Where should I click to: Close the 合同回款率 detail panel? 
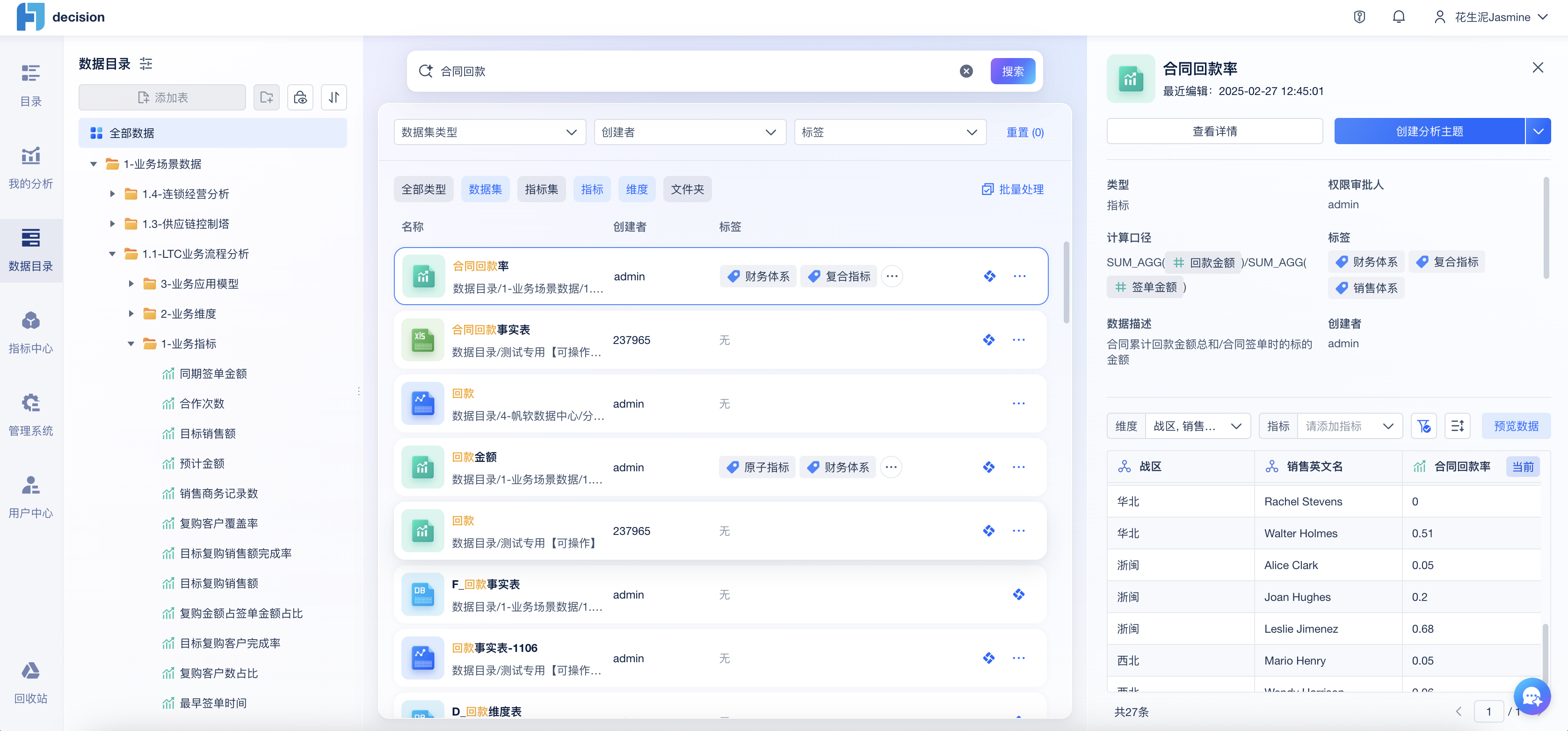(x=1538, y=67)
